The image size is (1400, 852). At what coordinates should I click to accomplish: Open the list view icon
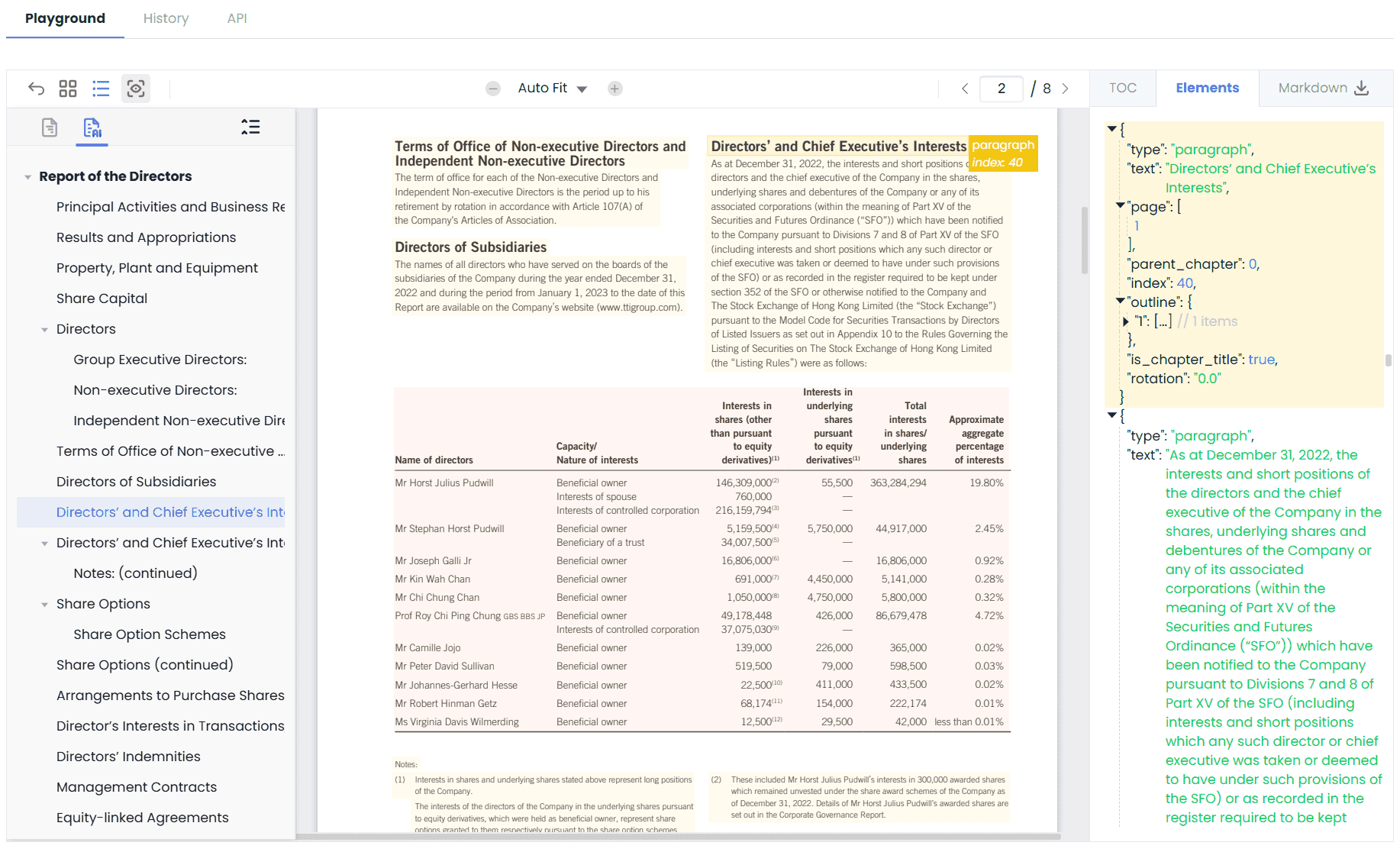coord(101,88)
